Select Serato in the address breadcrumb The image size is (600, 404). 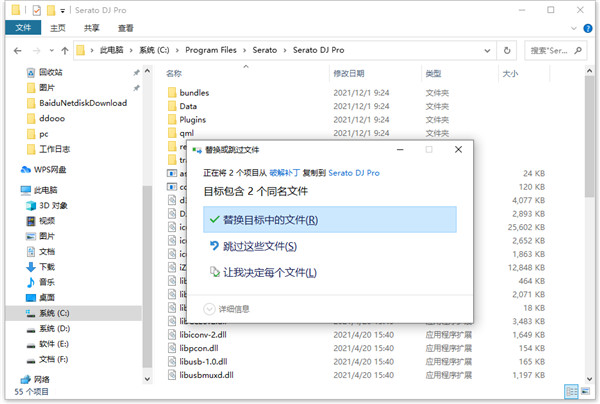[264, 50]
